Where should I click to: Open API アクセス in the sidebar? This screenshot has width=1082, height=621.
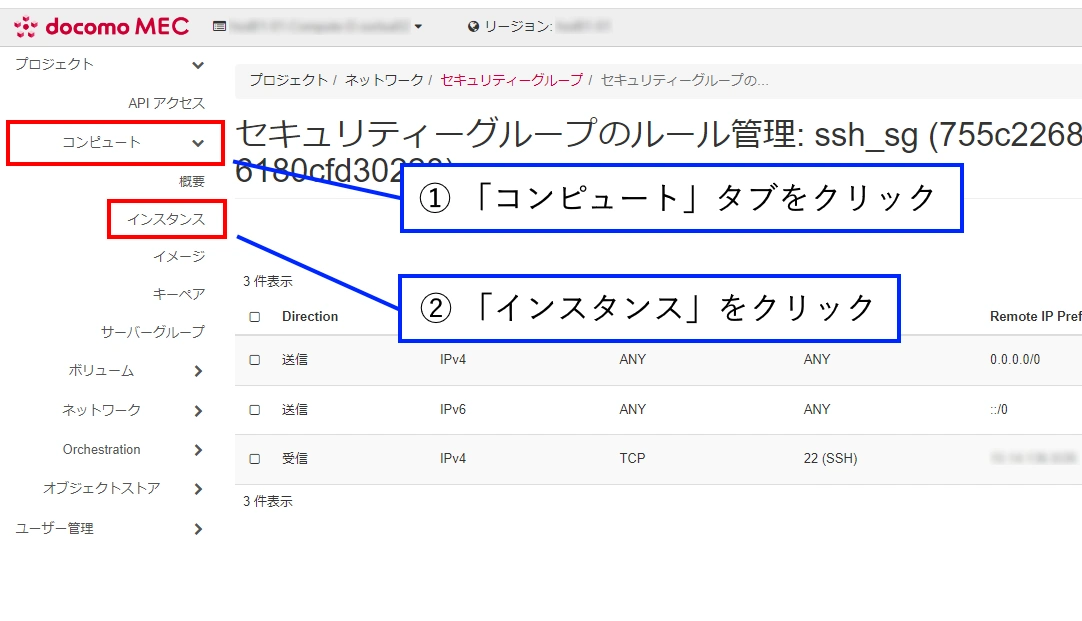[166, 103]
